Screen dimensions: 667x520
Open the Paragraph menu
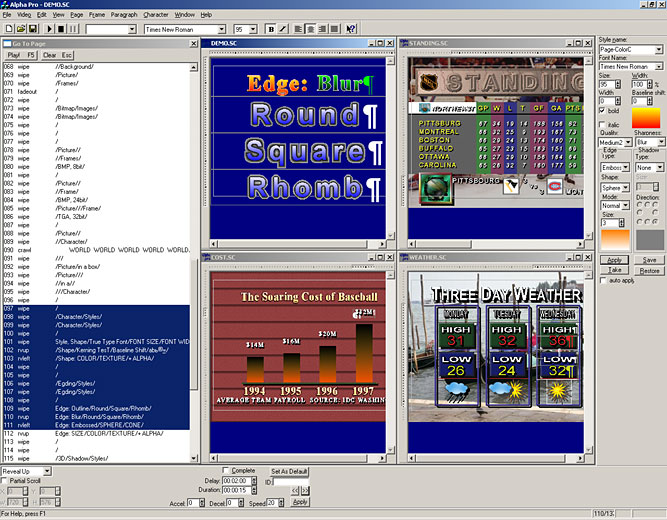[x=124, y=15]
